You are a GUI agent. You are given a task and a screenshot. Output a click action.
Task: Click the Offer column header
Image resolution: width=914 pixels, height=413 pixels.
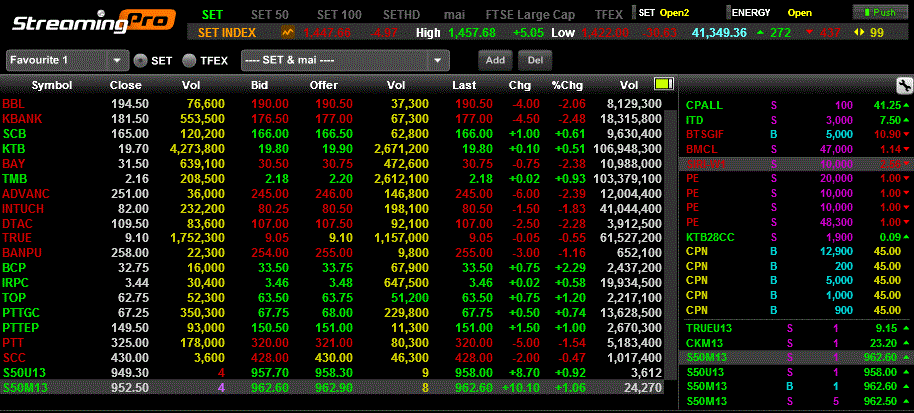(324, 85)
